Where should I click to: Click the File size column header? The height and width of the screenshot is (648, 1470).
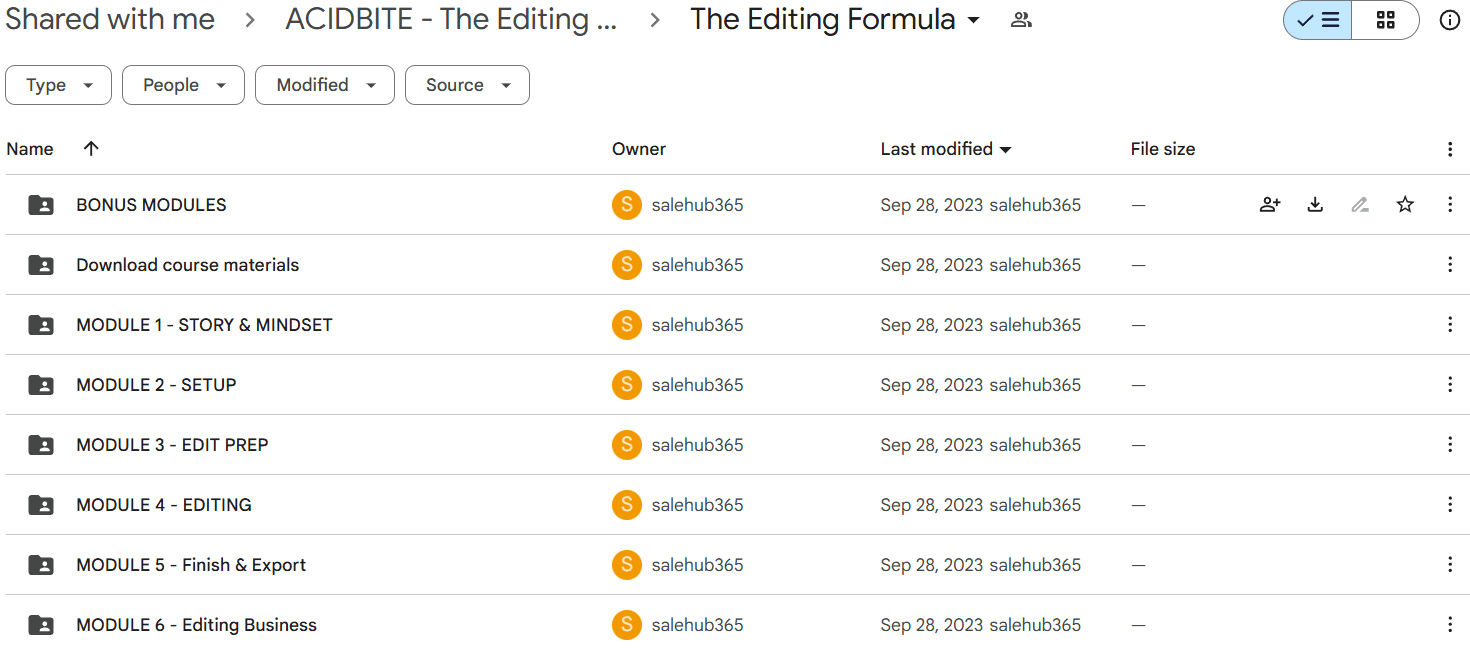tap(1163, 149)
